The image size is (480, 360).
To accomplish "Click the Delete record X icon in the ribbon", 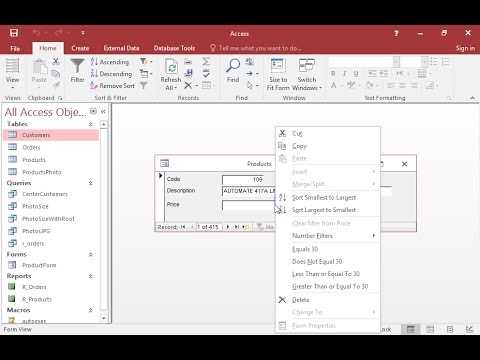I will tap(188, 86).
